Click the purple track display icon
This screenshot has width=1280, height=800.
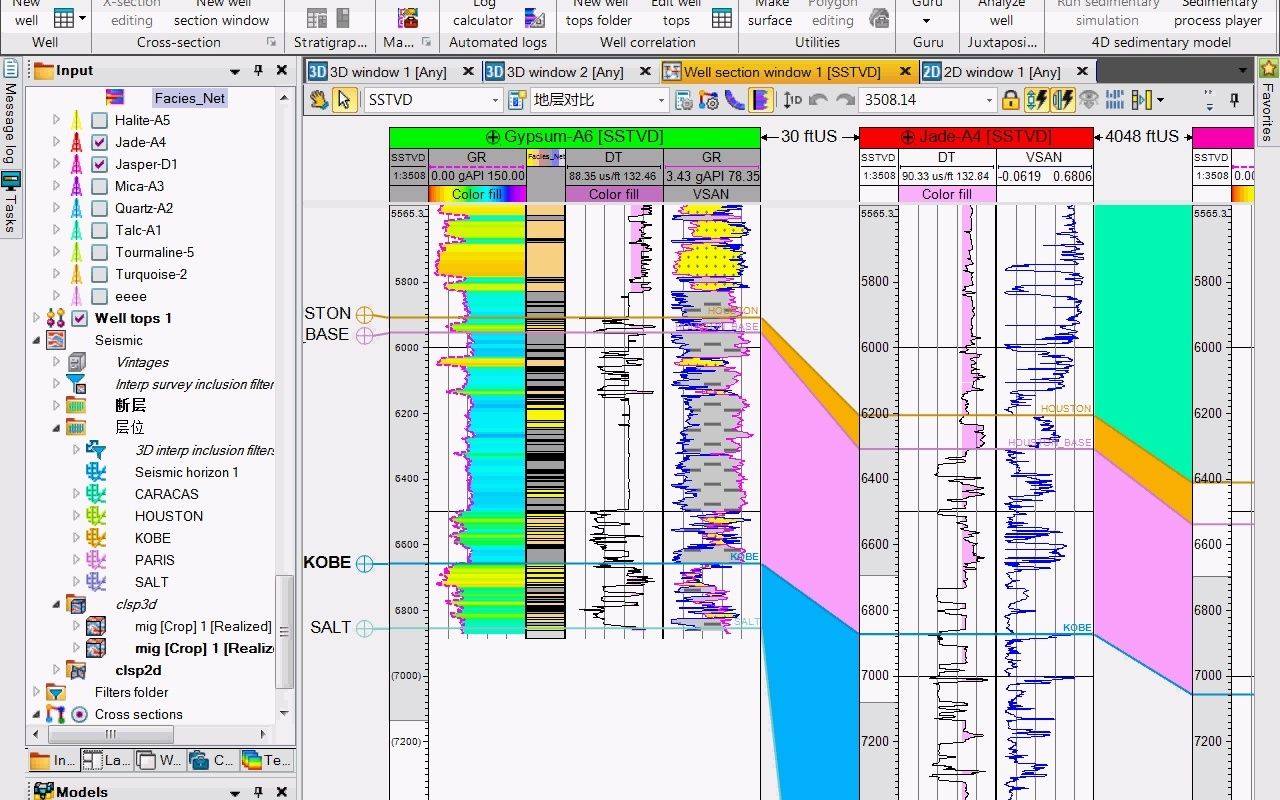760,100
